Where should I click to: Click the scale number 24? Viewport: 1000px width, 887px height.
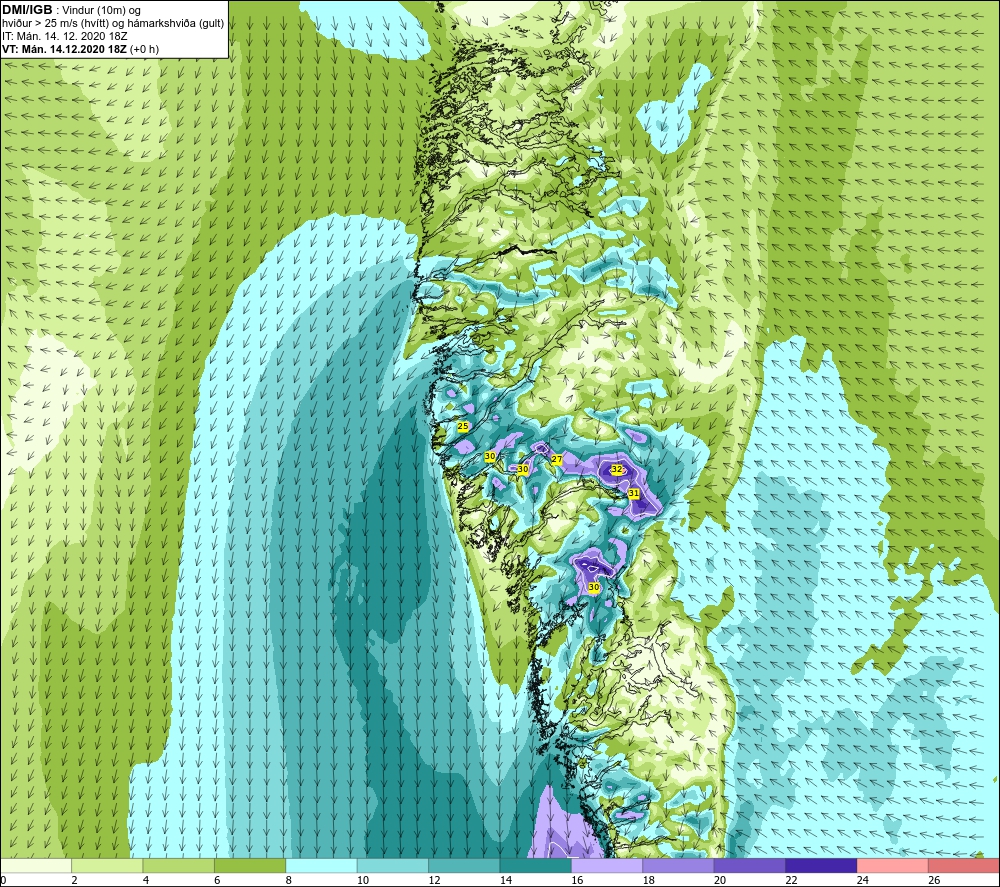tap(863, 880)
